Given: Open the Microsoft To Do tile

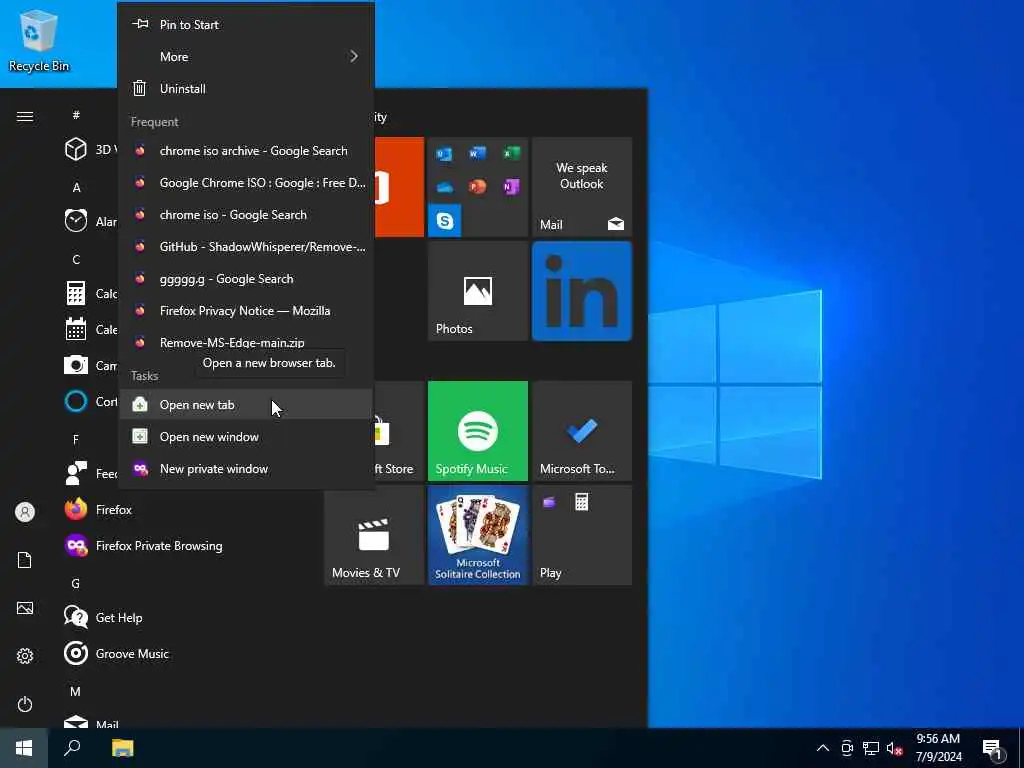Looking at the screenshot, I should point(582,431).
